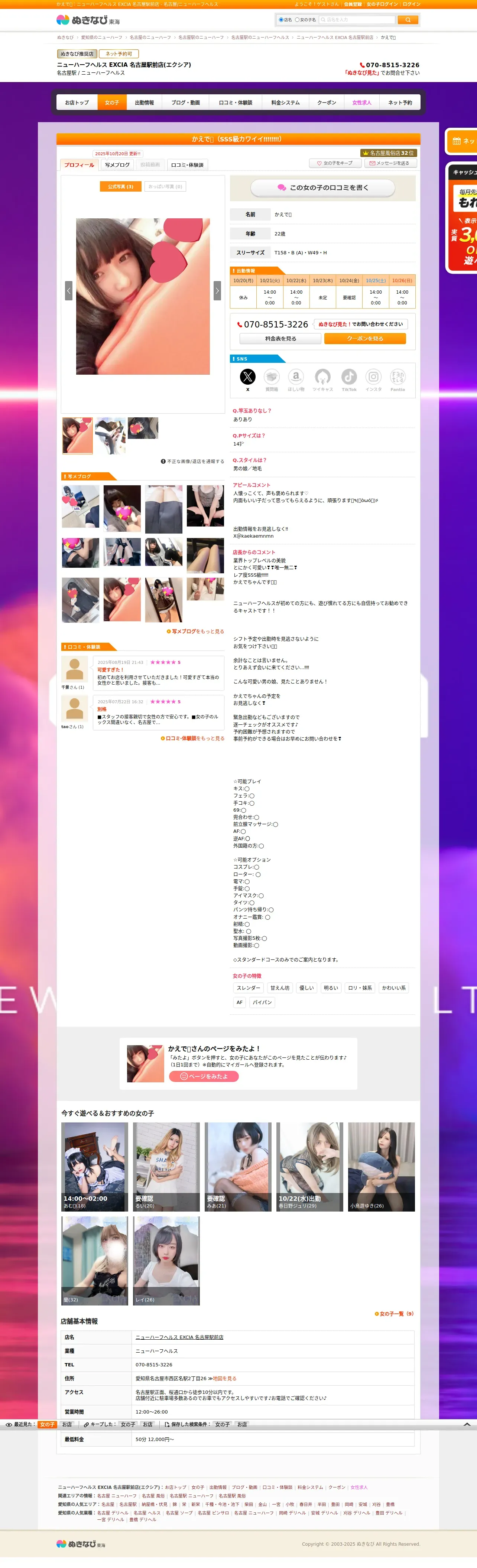The width and height of the screenshot is (477, 1568).
Task: Click the calendar icon on side tab
Action: (x=456, y=141)
